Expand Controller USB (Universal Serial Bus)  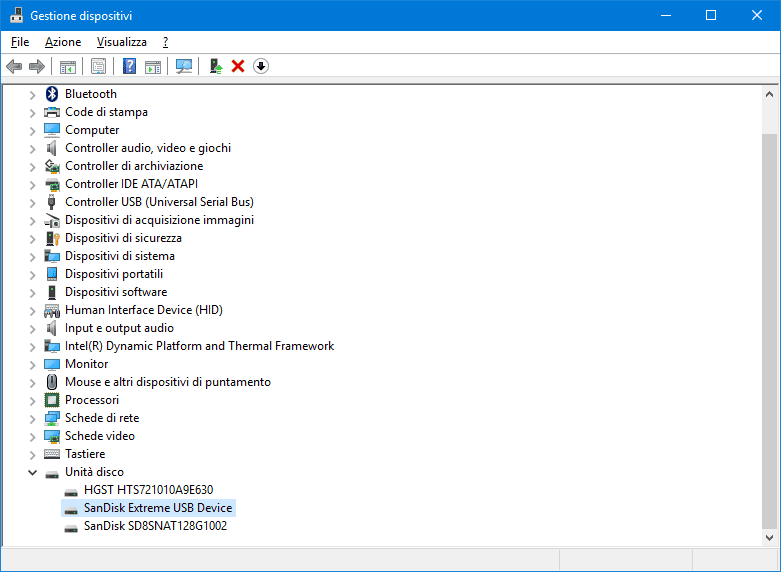32,202
